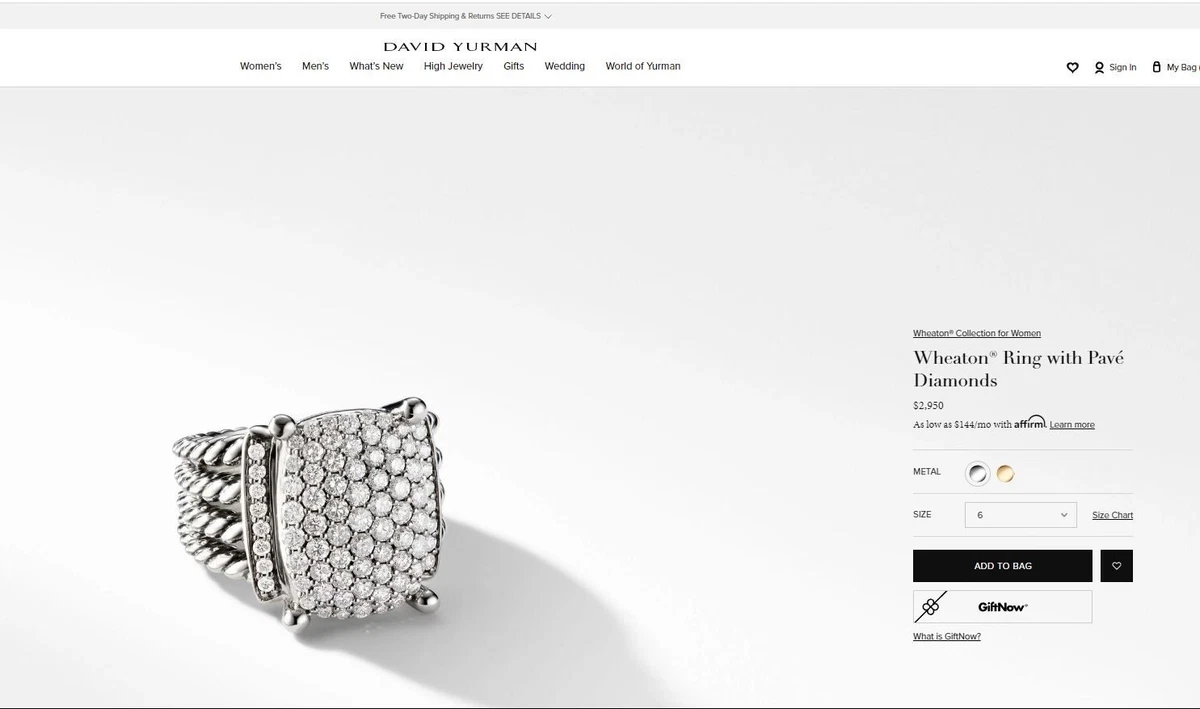Screen dimensions: 1200x709
Task: Open the My Bag icon
Action: tap(1157, 67)
